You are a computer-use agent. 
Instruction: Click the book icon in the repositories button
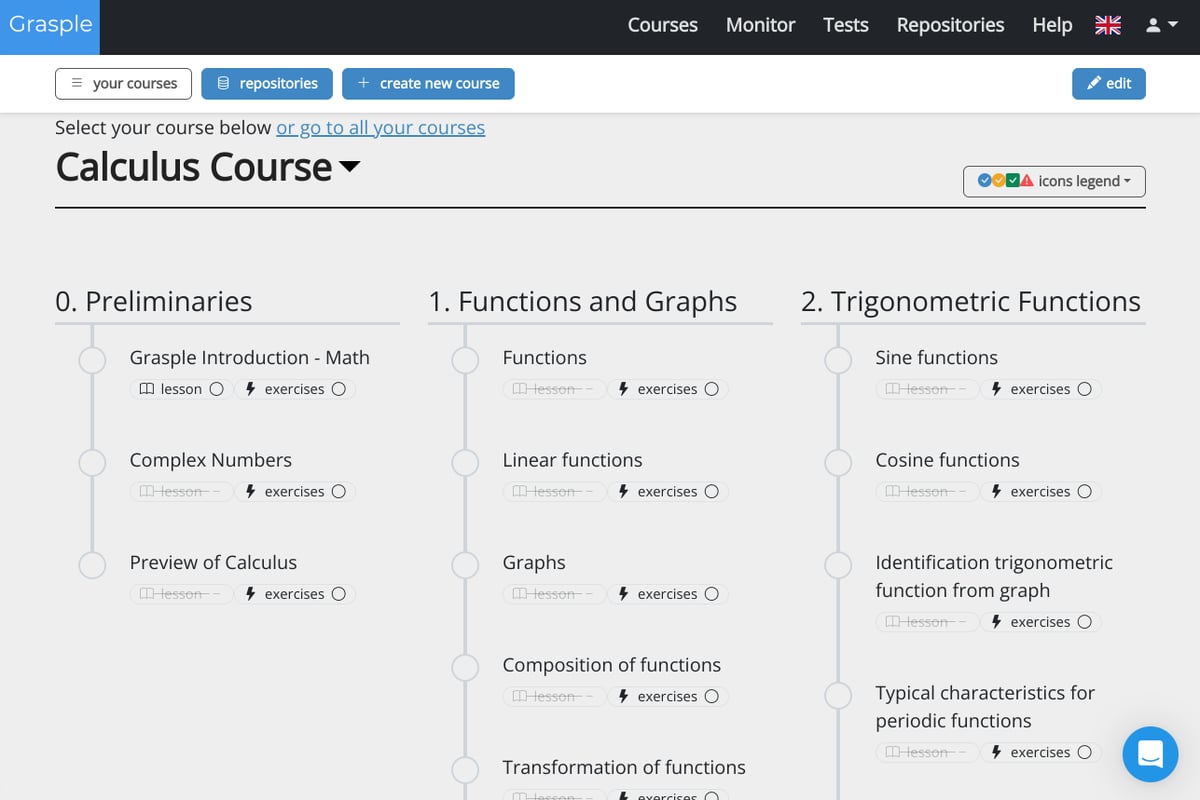coord(221,84)
